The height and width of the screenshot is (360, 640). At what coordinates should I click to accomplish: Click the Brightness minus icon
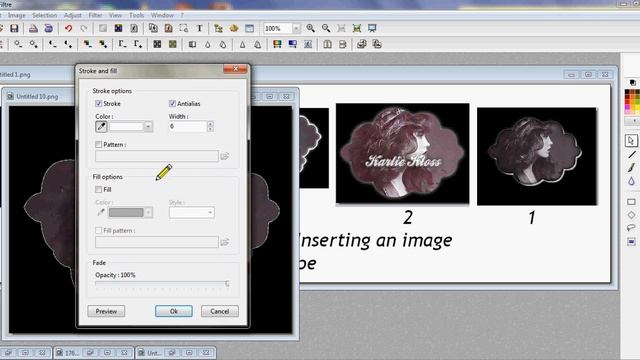pos(18,44)
